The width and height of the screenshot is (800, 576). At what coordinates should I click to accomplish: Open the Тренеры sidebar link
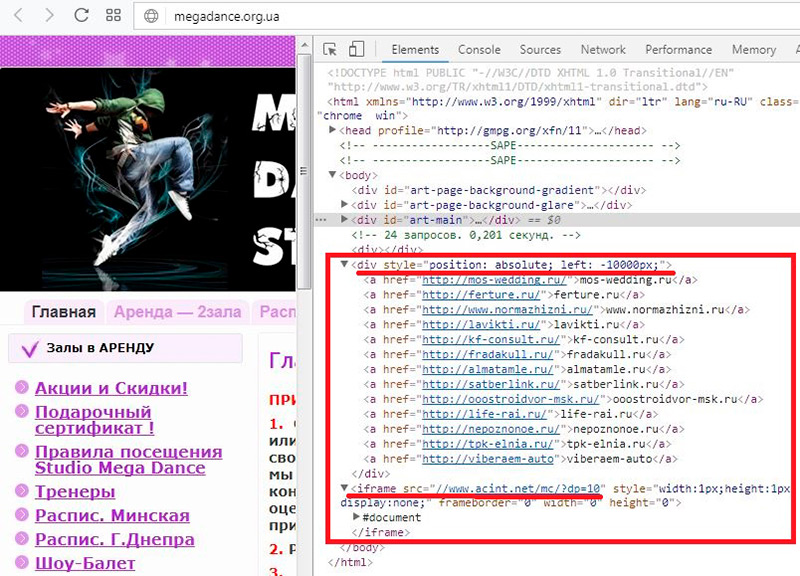point(75,491)
